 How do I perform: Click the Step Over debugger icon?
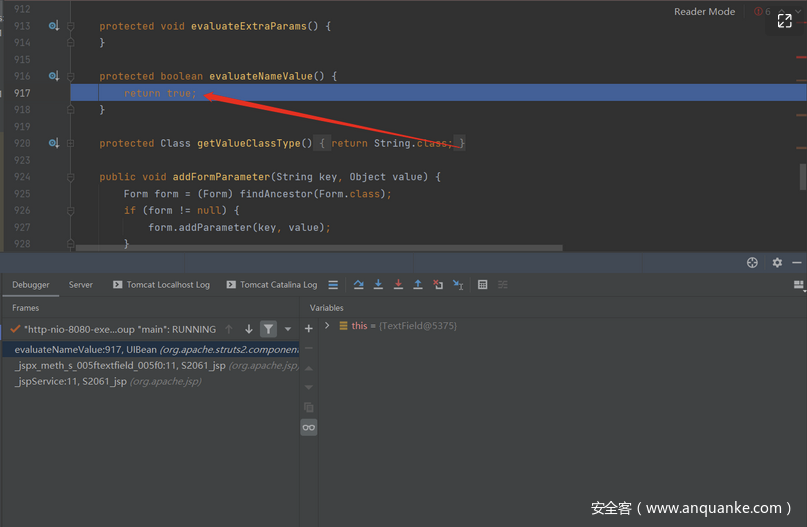pos(359,285)
